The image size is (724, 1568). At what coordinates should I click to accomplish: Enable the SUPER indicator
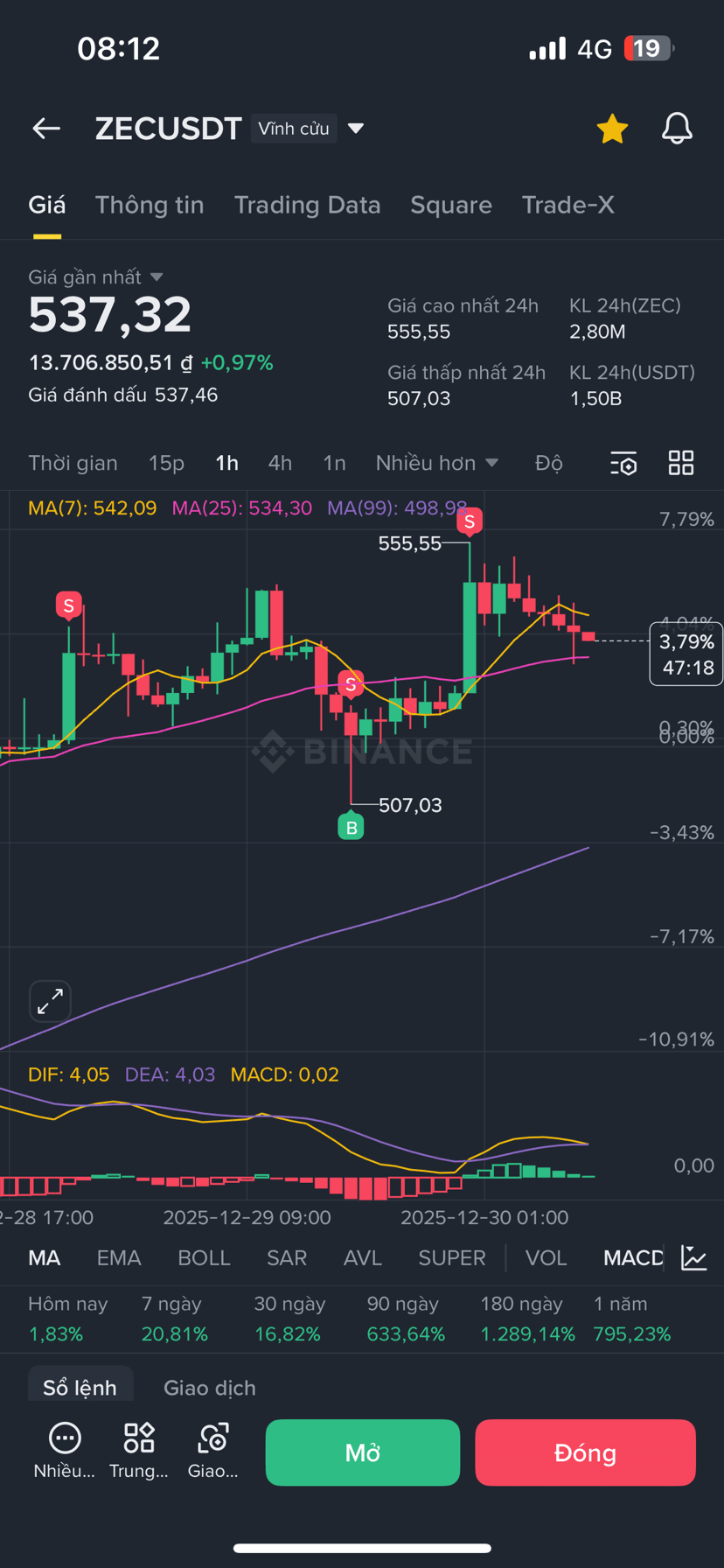[x=452, y=1258]
